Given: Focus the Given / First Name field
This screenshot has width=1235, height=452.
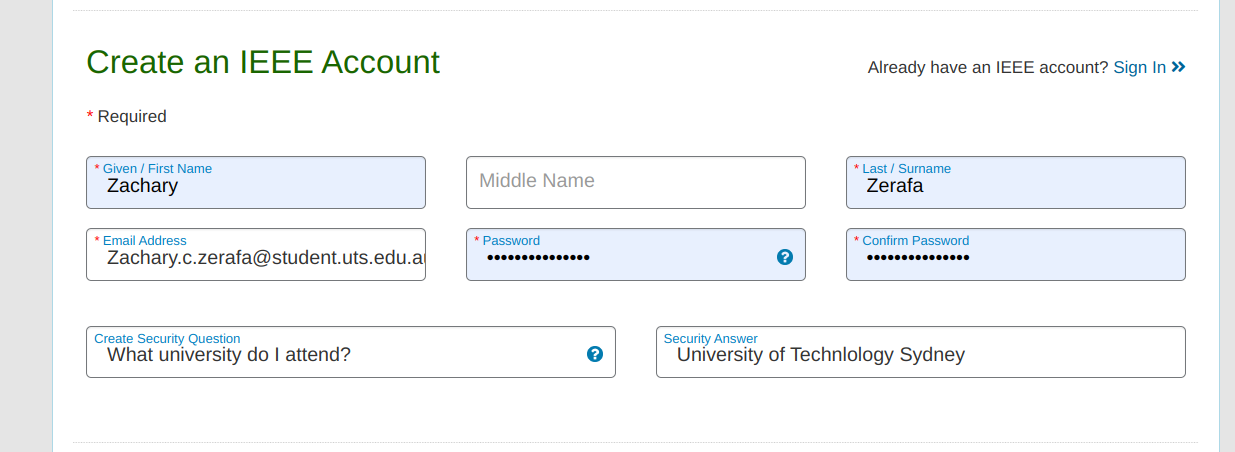Looking at the screenshot, I should 256,186.
